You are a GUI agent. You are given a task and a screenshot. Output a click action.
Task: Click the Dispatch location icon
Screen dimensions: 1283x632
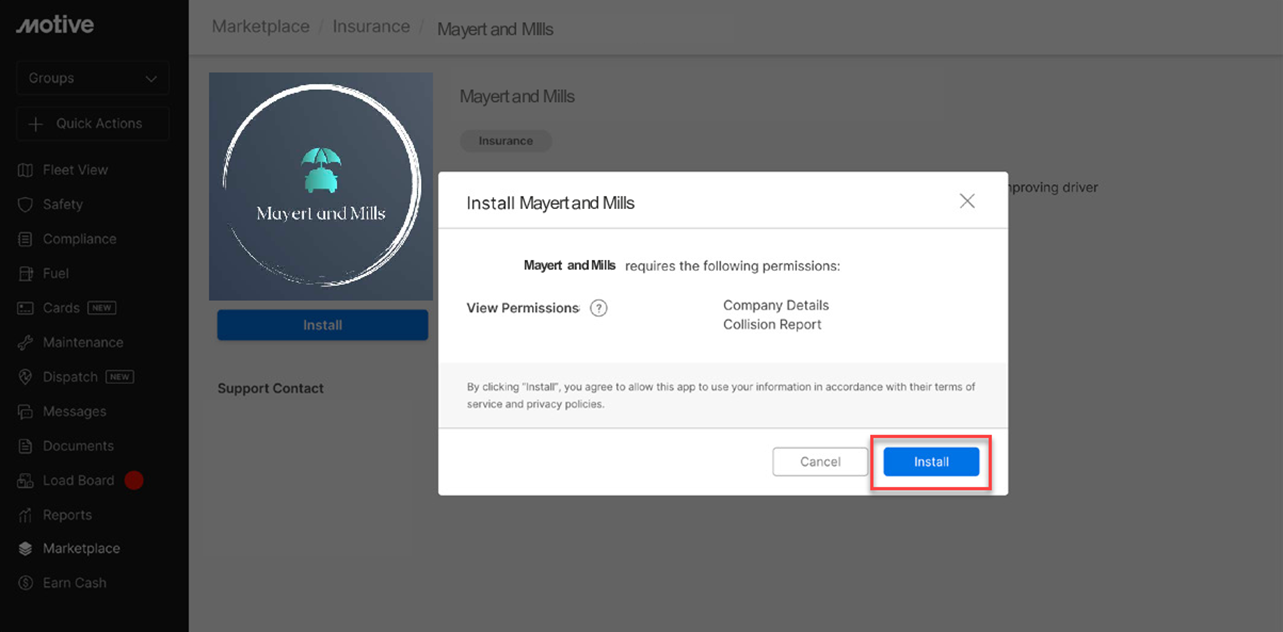(x=26, y=377)
